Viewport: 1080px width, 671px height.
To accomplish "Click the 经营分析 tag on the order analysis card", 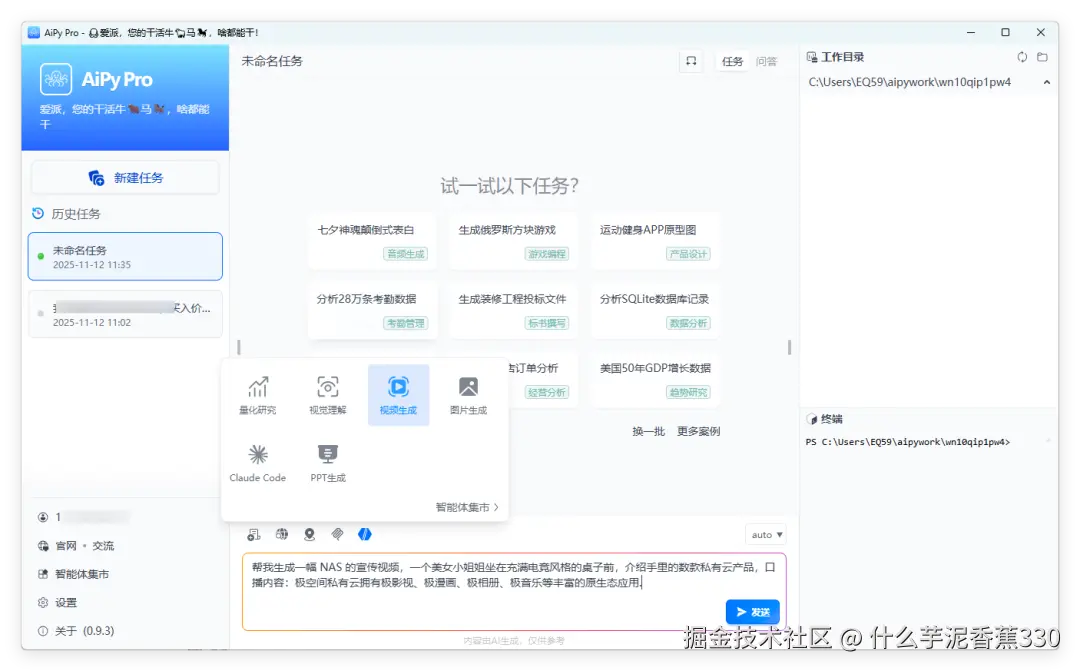I will tap(547, 392).
